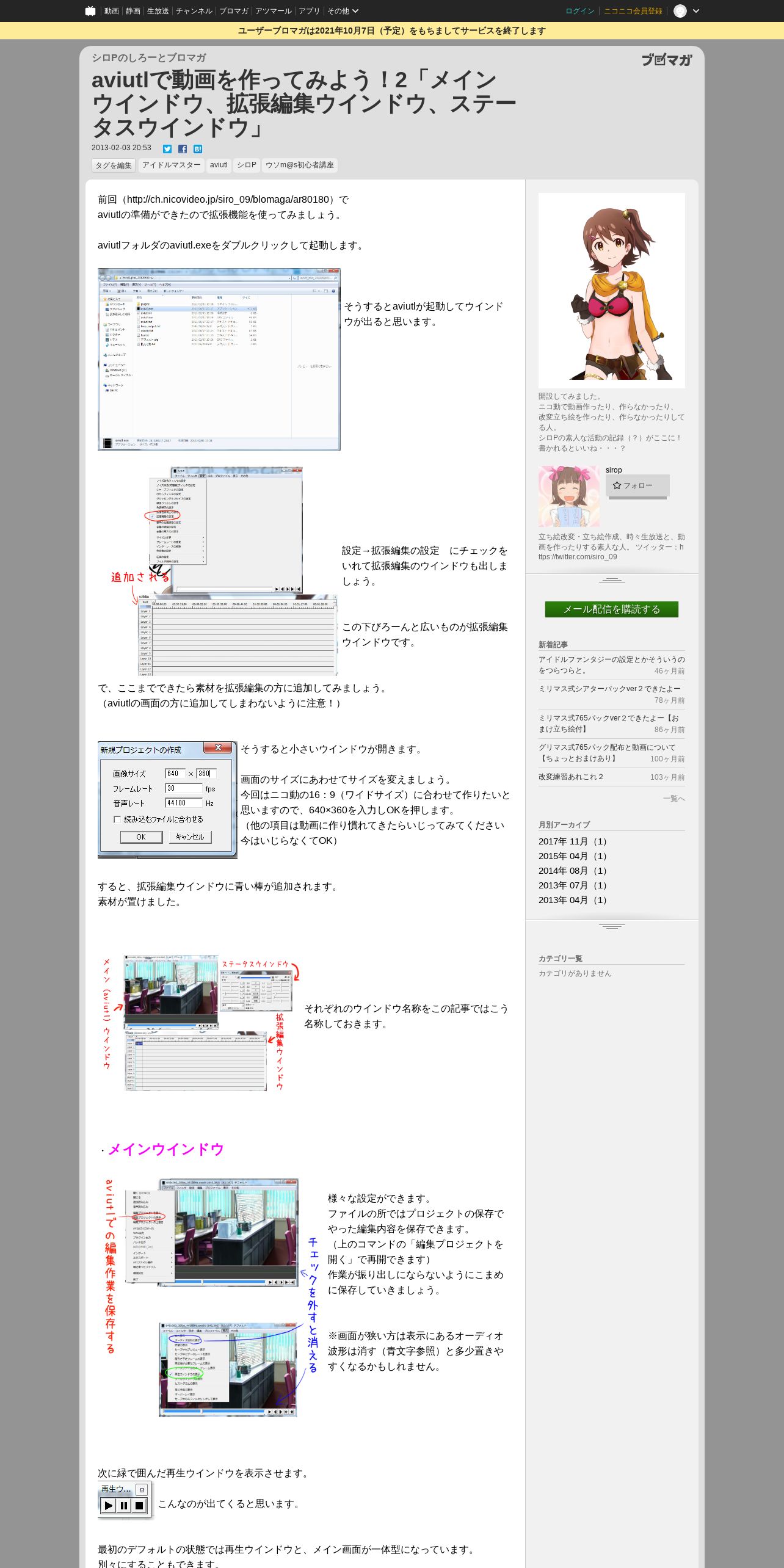
Task: Click the タグを編集 button
Action: point(114,165)
